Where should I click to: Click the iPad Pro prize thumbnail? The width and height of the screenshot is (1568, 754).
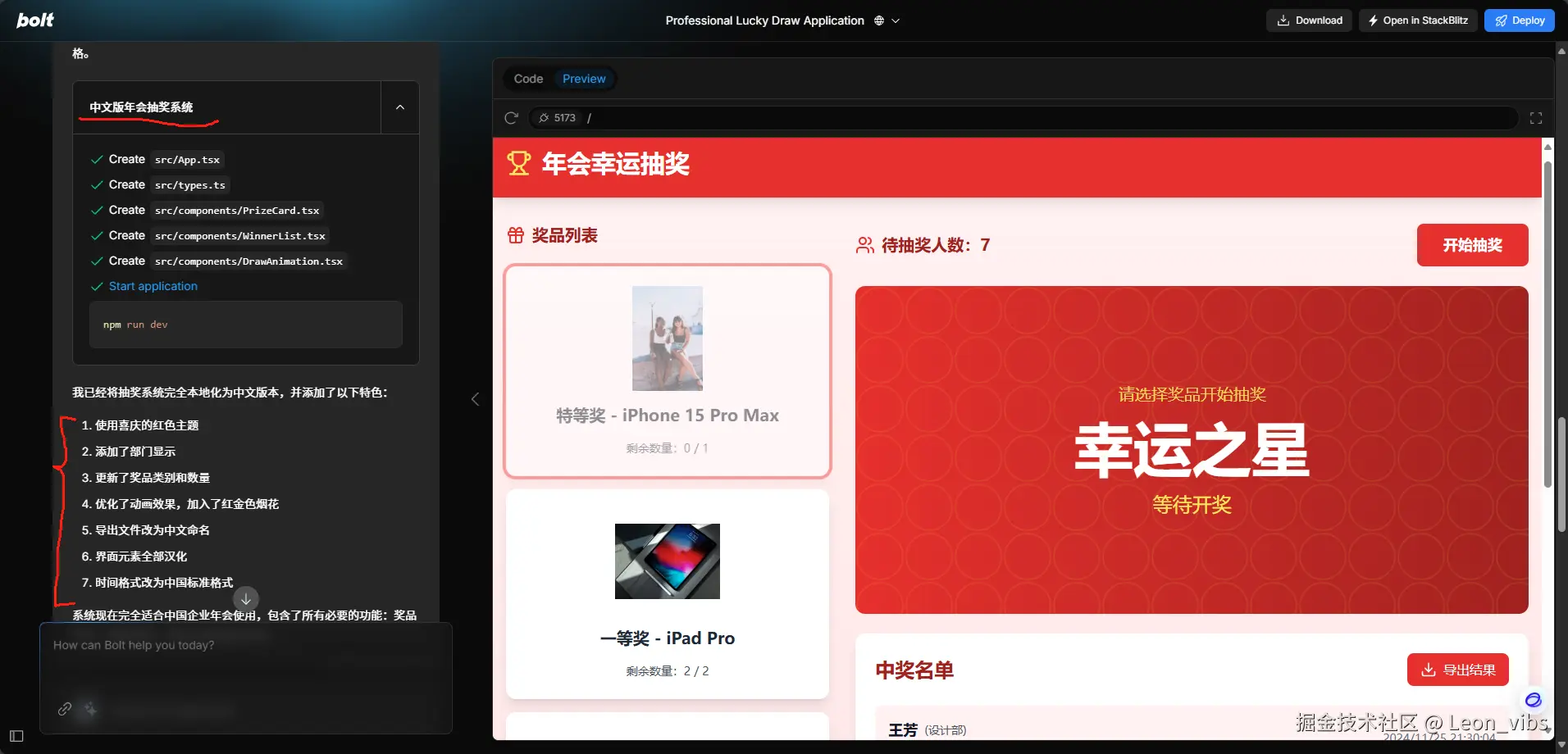667,561
